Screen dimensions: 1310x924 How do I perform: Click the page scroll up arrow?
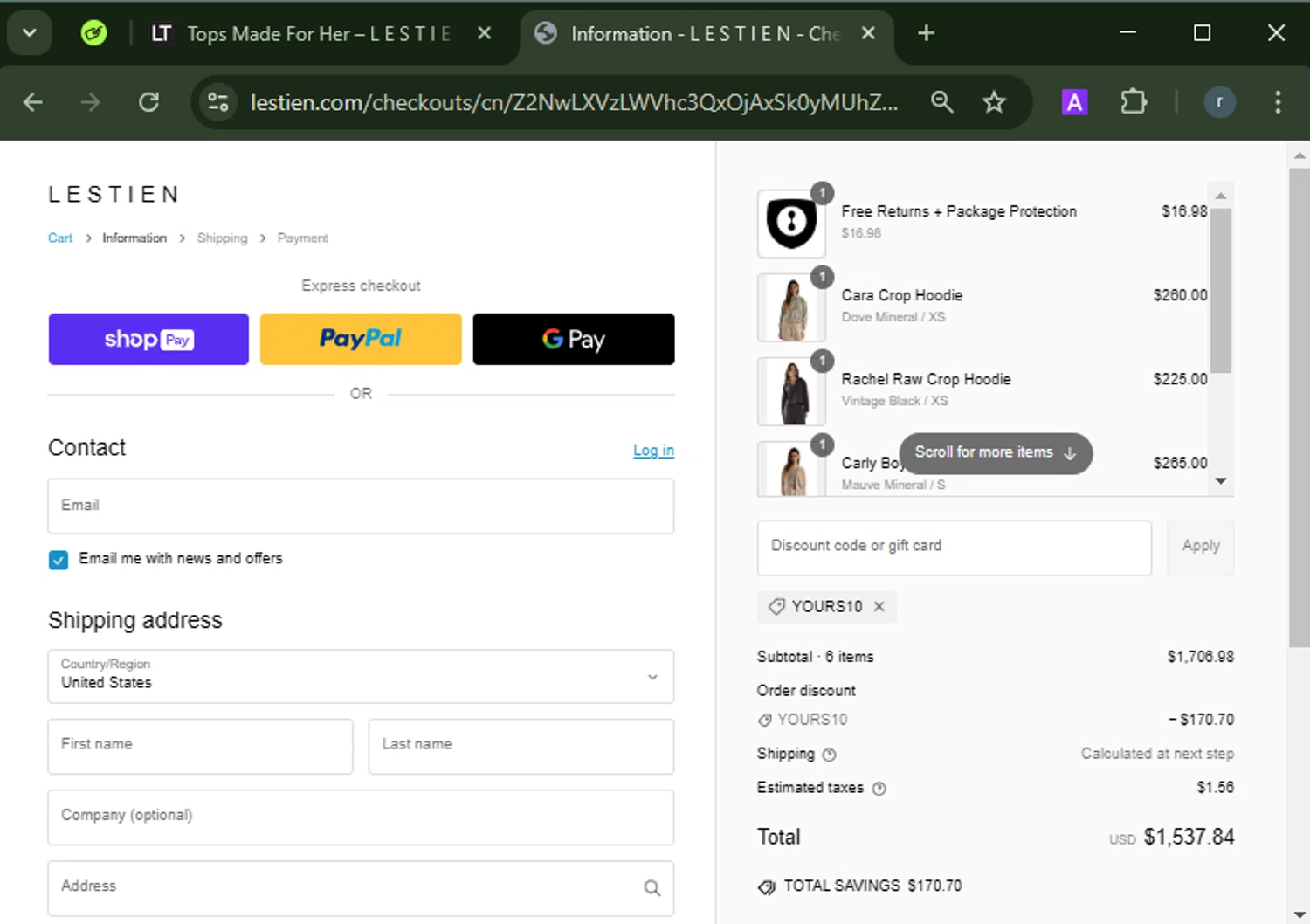1300,155
